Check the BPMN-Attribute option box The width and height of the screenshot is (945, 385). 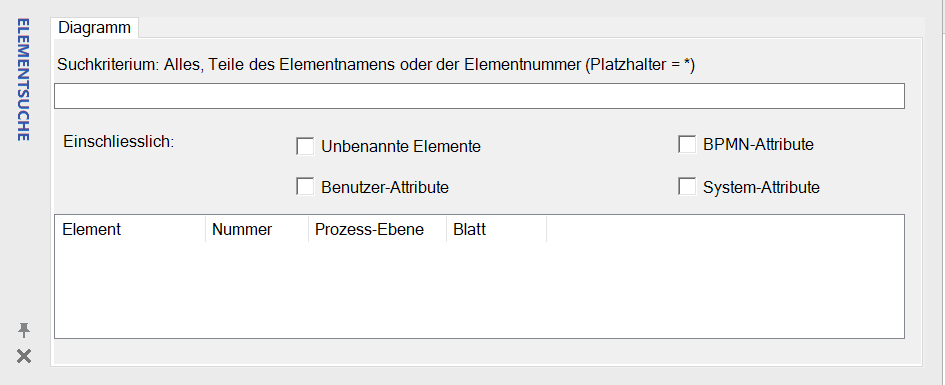pos(687,145)
